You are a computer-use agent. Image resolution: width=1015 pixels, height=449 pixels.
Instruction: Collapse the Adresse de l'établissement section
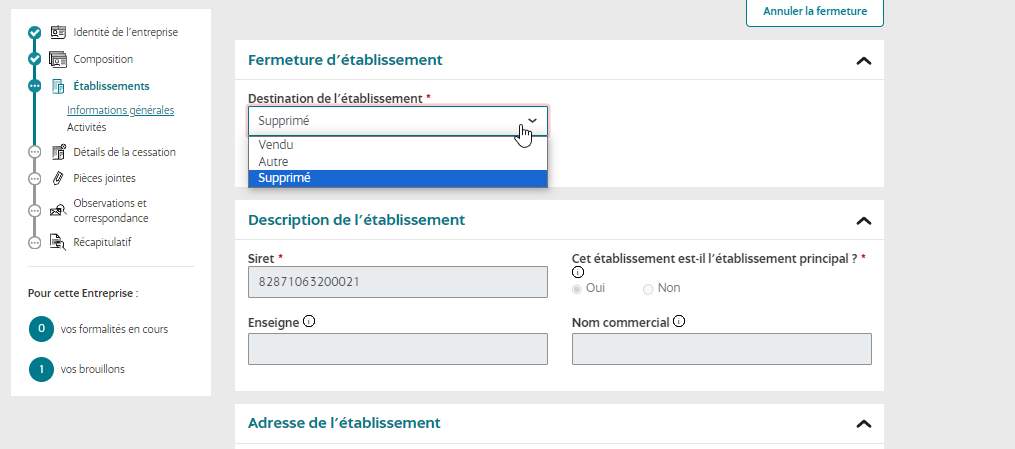click(864, 424)
